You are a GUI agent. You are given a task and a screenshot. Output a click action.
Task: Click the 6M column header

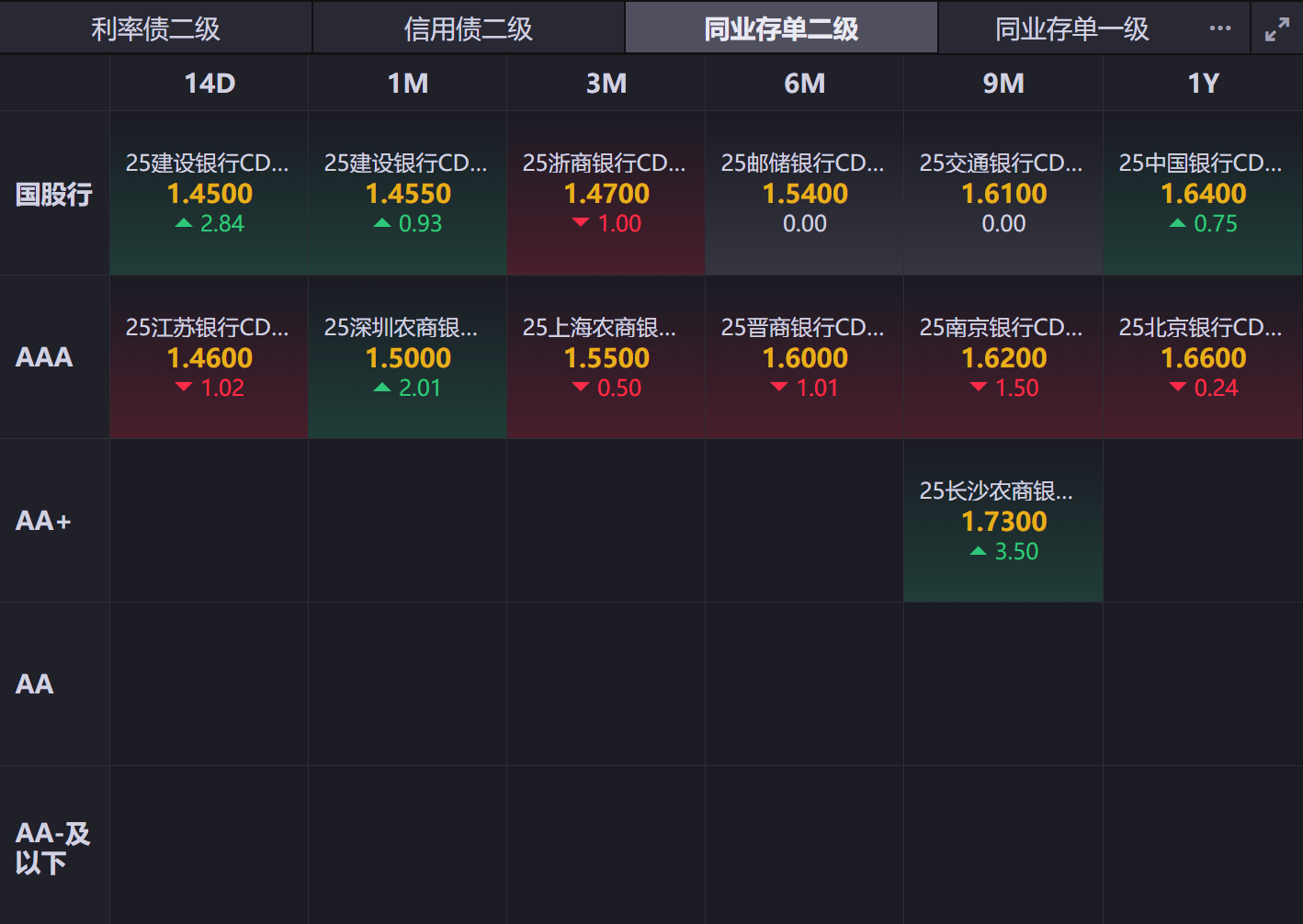805,84
